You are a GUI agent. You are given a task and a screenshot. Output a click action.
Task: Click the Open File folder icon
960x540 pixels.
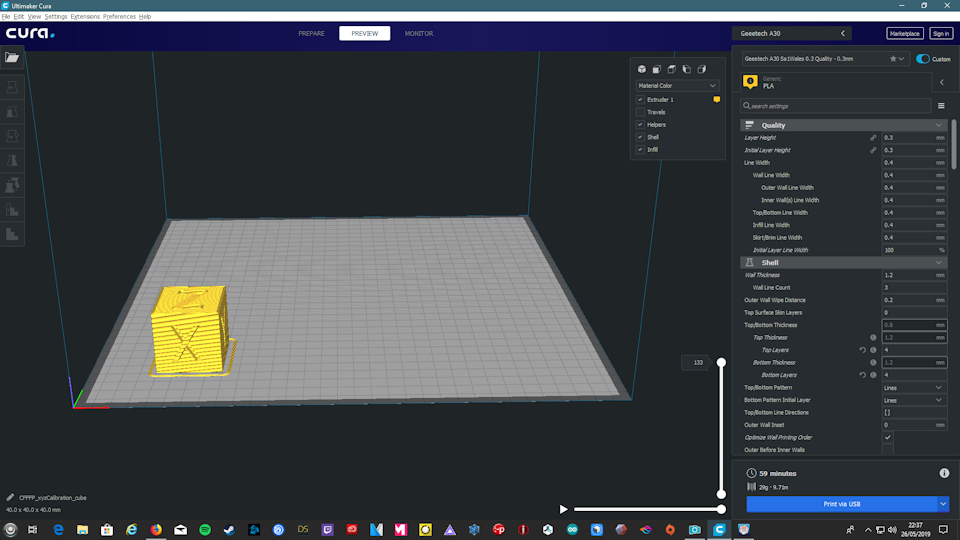click(x=12, y=58)
